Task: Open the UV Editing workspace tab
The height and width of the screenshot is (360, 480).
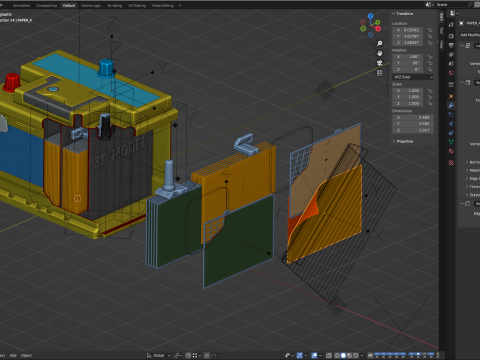Action: point(137,5)
